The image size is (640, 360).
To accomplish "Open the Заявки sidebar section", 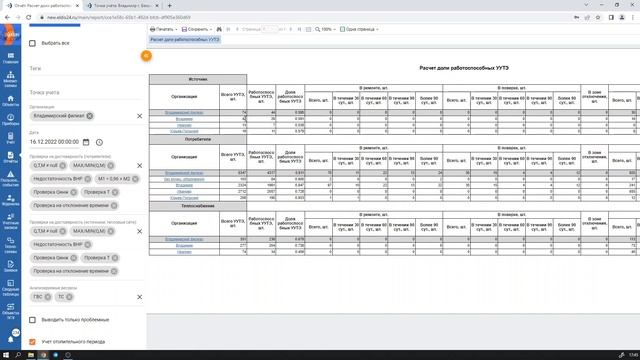I will point(10,266).
